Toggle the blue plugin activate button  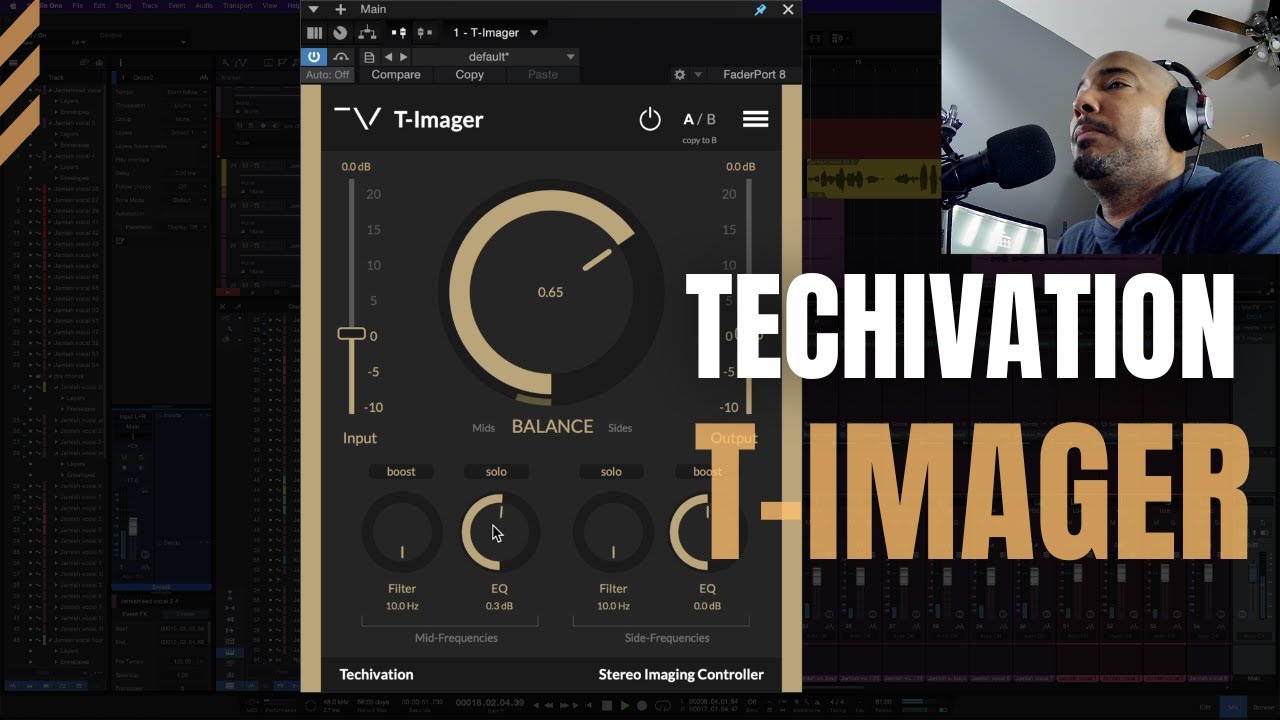click(314, 57)
